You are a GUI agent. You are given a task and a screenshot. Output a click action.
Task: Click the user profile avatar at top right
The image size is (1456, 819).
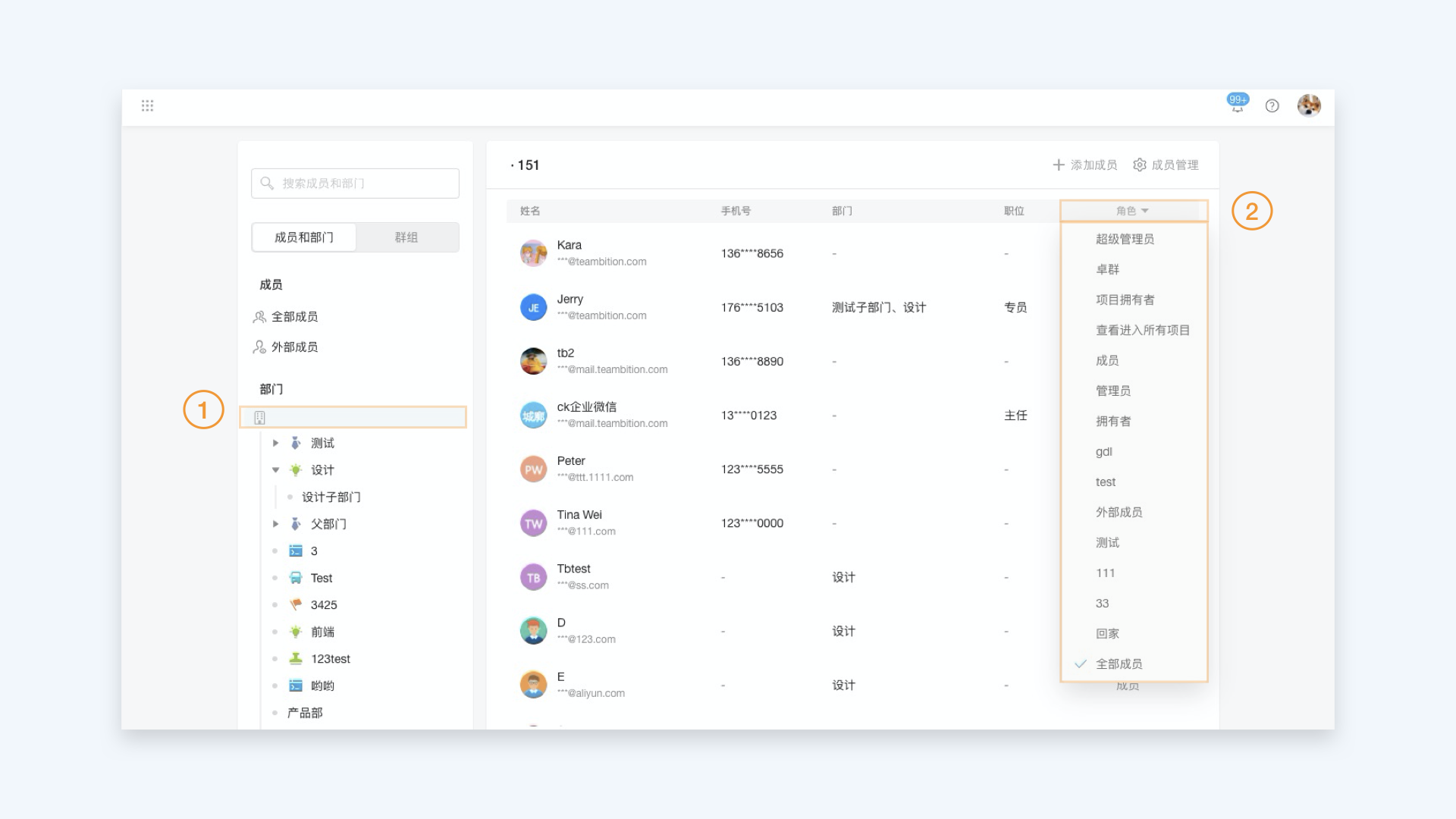(1308, 105)
